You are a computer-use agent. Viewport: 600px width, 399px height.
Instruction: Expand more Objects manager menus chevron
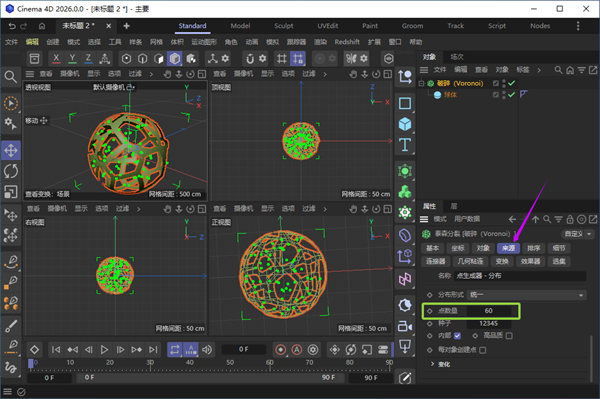(539, 70)
